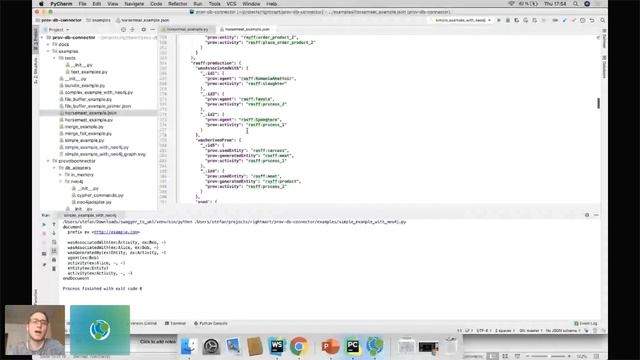
Task: Click the pin tab icon in Run panel
Action: click(44, 265)
